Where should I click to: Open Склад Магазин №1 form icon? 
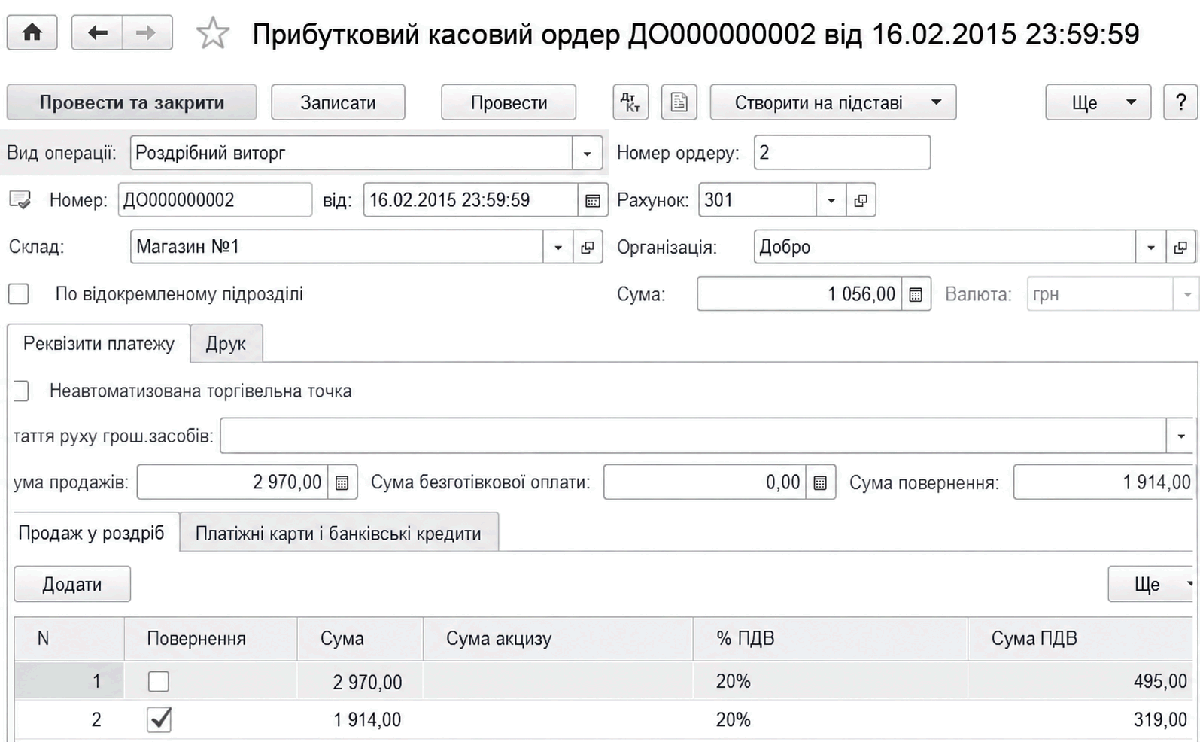click(x=589, y=247)
